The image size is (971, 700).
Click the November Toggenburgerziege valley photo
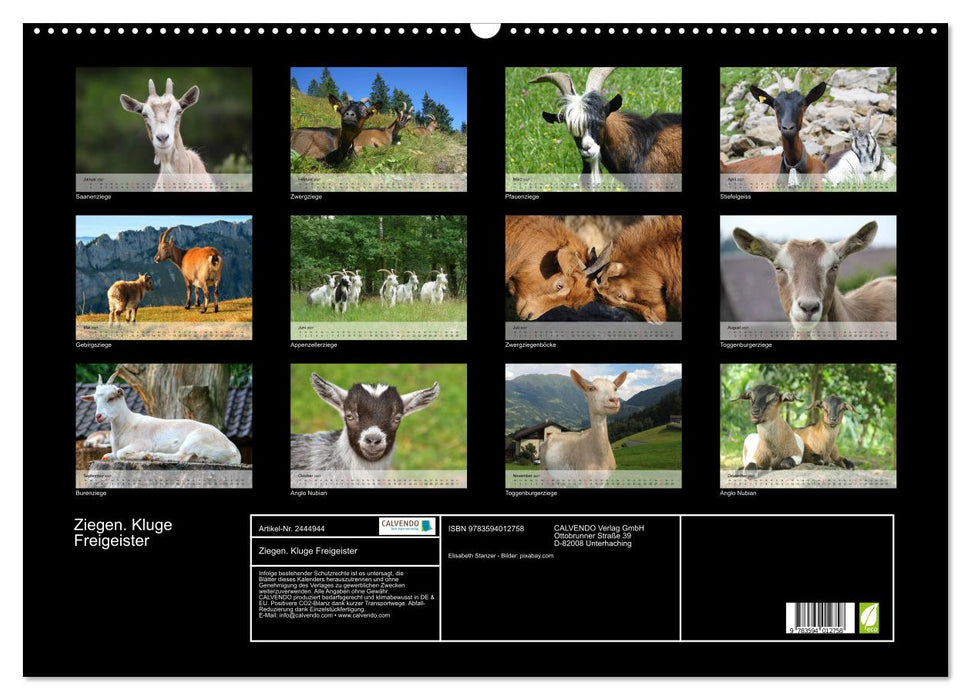pos(593,426)
